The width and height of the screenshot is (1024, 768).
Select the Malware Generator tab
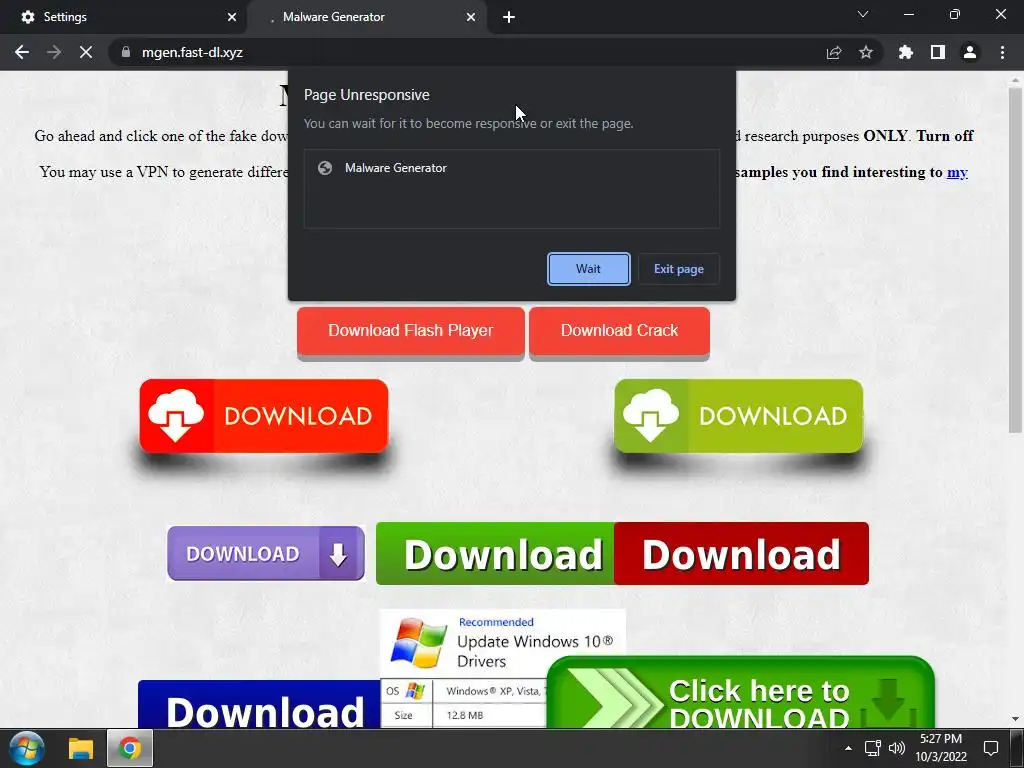tap(366, 17)
